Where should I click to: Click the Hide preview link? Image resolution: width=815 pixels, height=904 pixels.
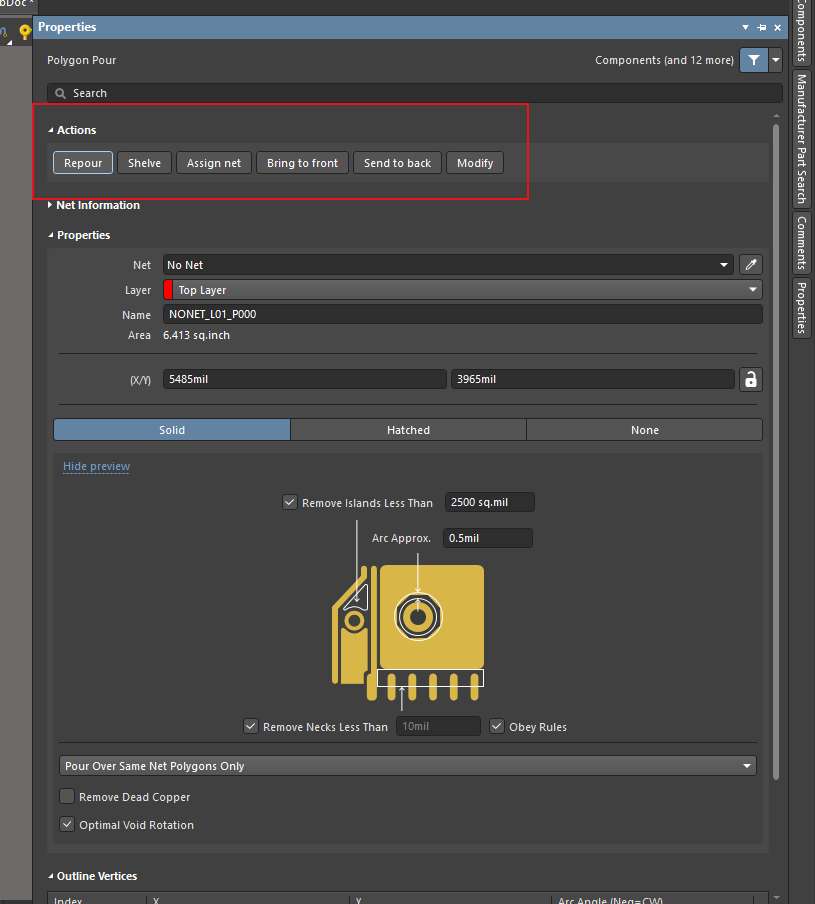96,466
